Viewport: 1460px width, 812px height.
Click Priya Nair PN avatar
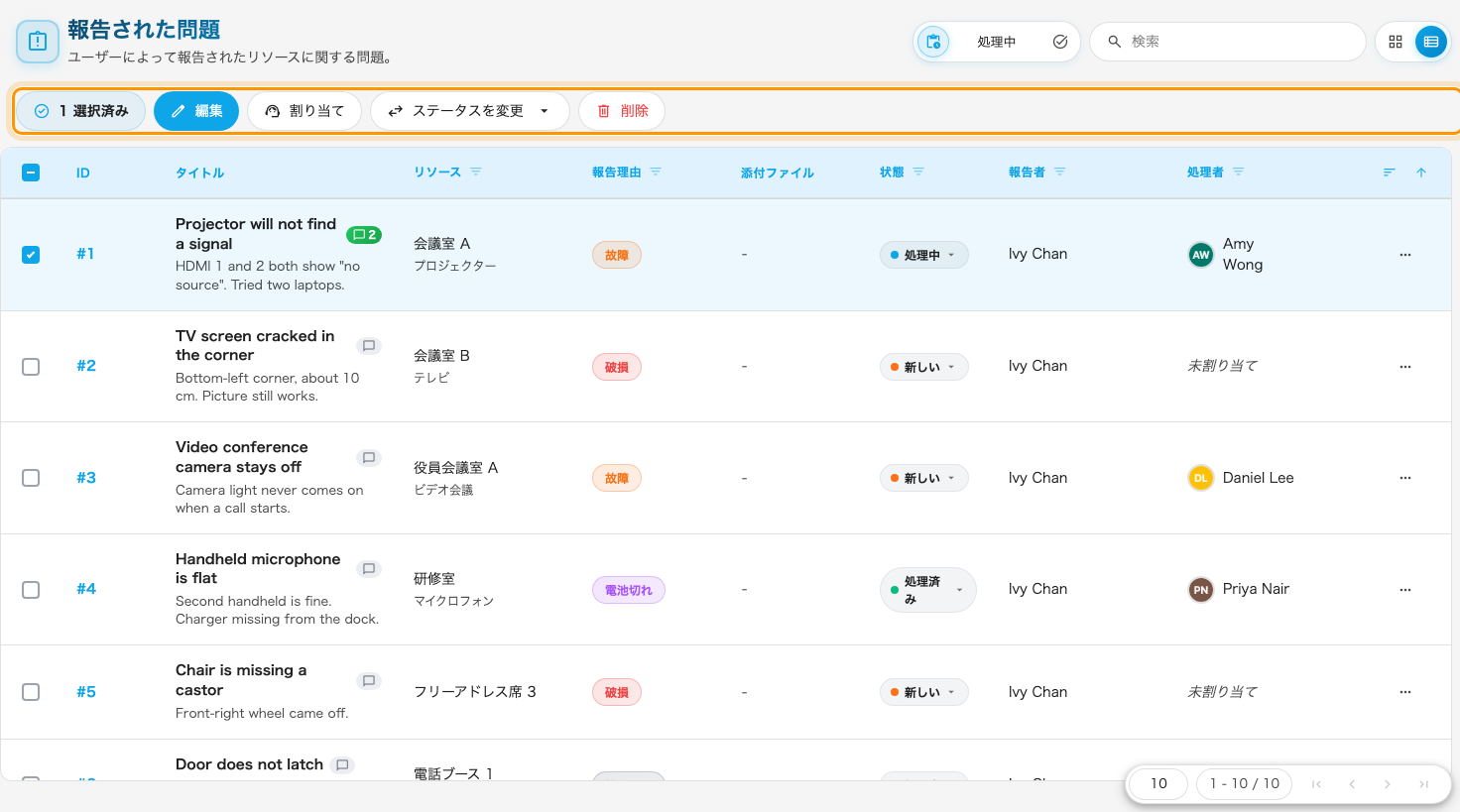coord(1201,590)
